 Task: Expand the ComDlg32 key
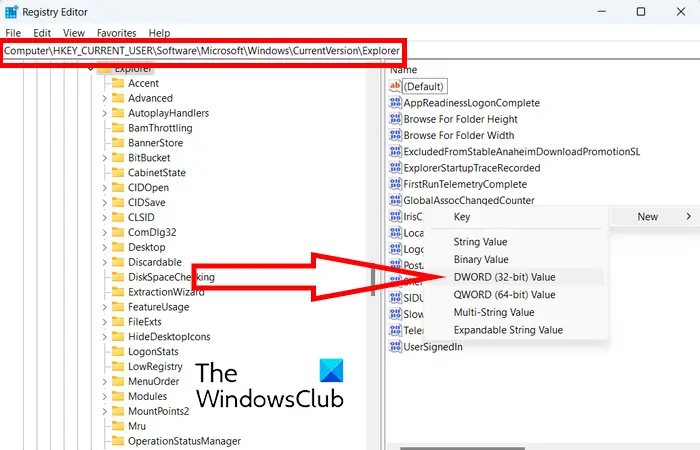[x=104, y=232]
